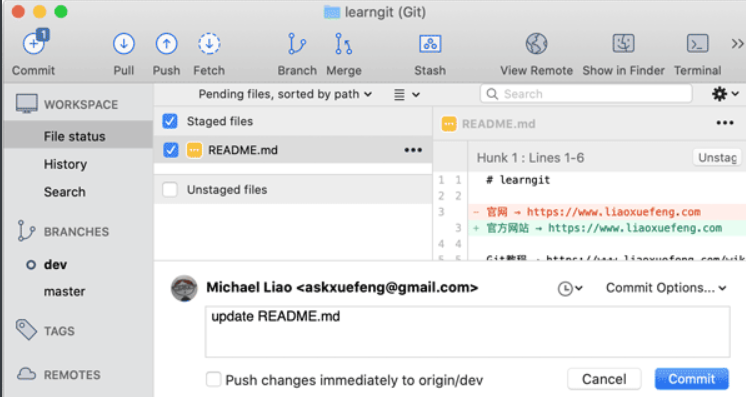746x397 pixels.
Task: Click the Stash toolbar icon
Action: point(430,44)
